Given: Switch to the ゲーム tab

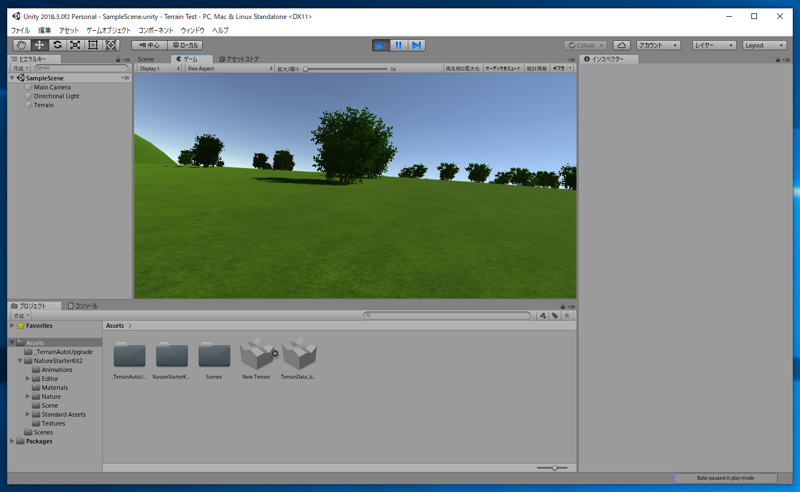Looking at the screenshot, I should point(191,59).
